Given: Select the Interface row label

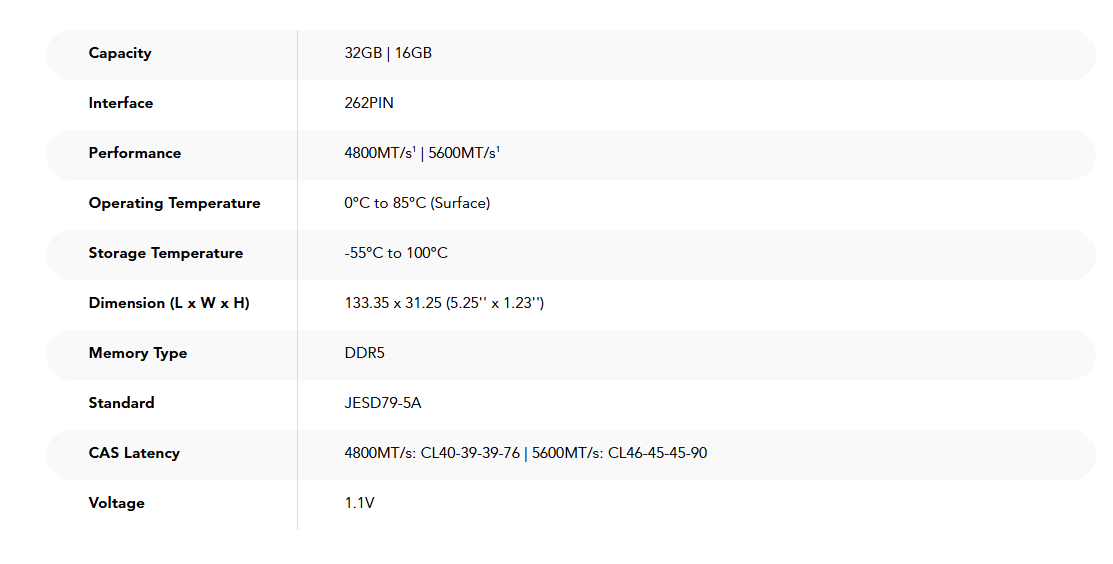Looking at the screenshot, I should click(121, 103).
